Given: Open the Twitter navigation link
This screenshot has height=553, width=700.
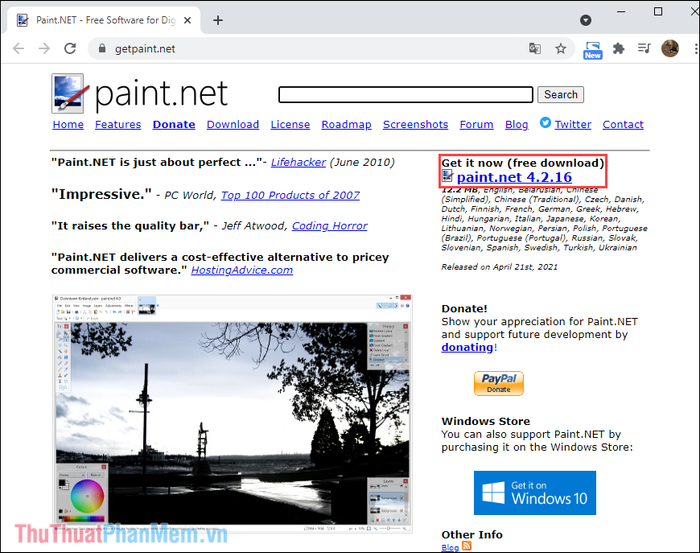Looking at the screenshot, I should 573,125.
